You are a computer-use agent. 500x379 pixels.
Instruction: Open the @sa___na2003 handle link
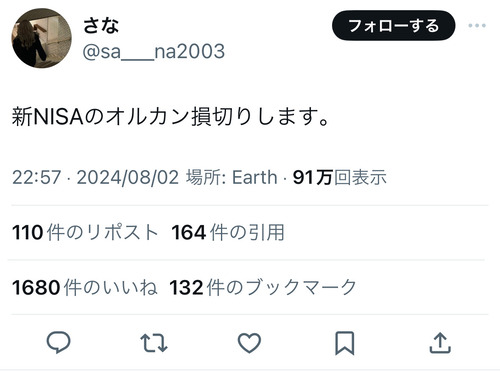(x=154, y=51)
